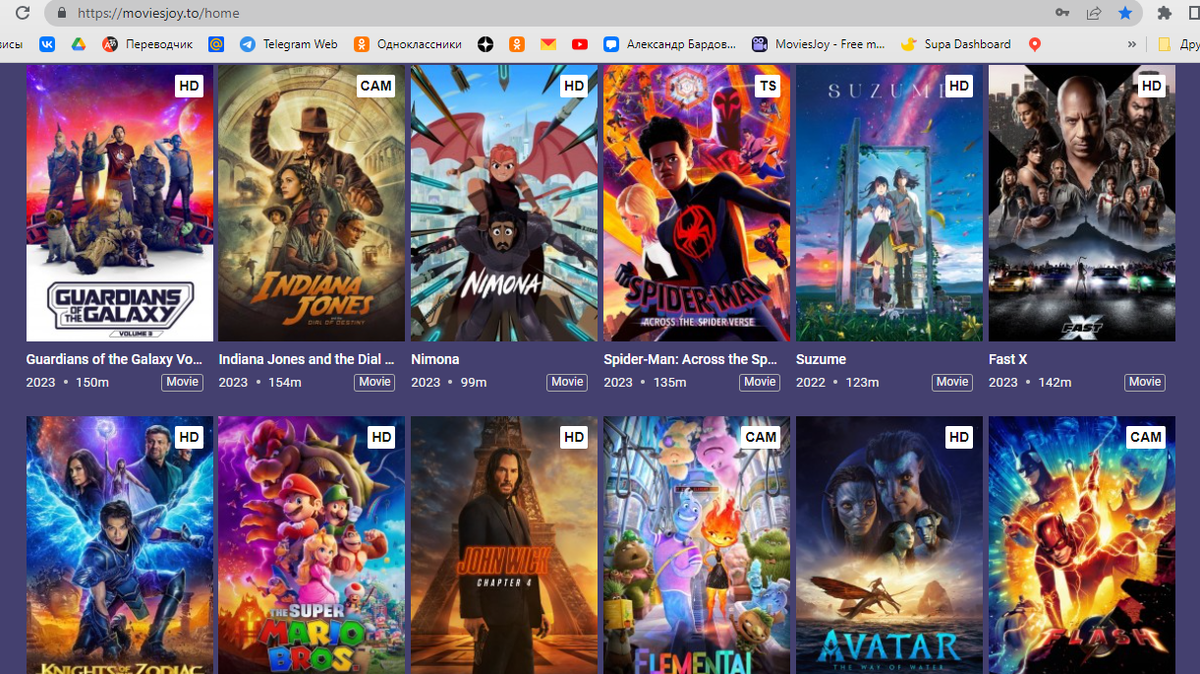Click the CAM badge on The Flash poster
This screenshot has width=1200, height=674.
pyautogui.click(x=1146, y=437)
